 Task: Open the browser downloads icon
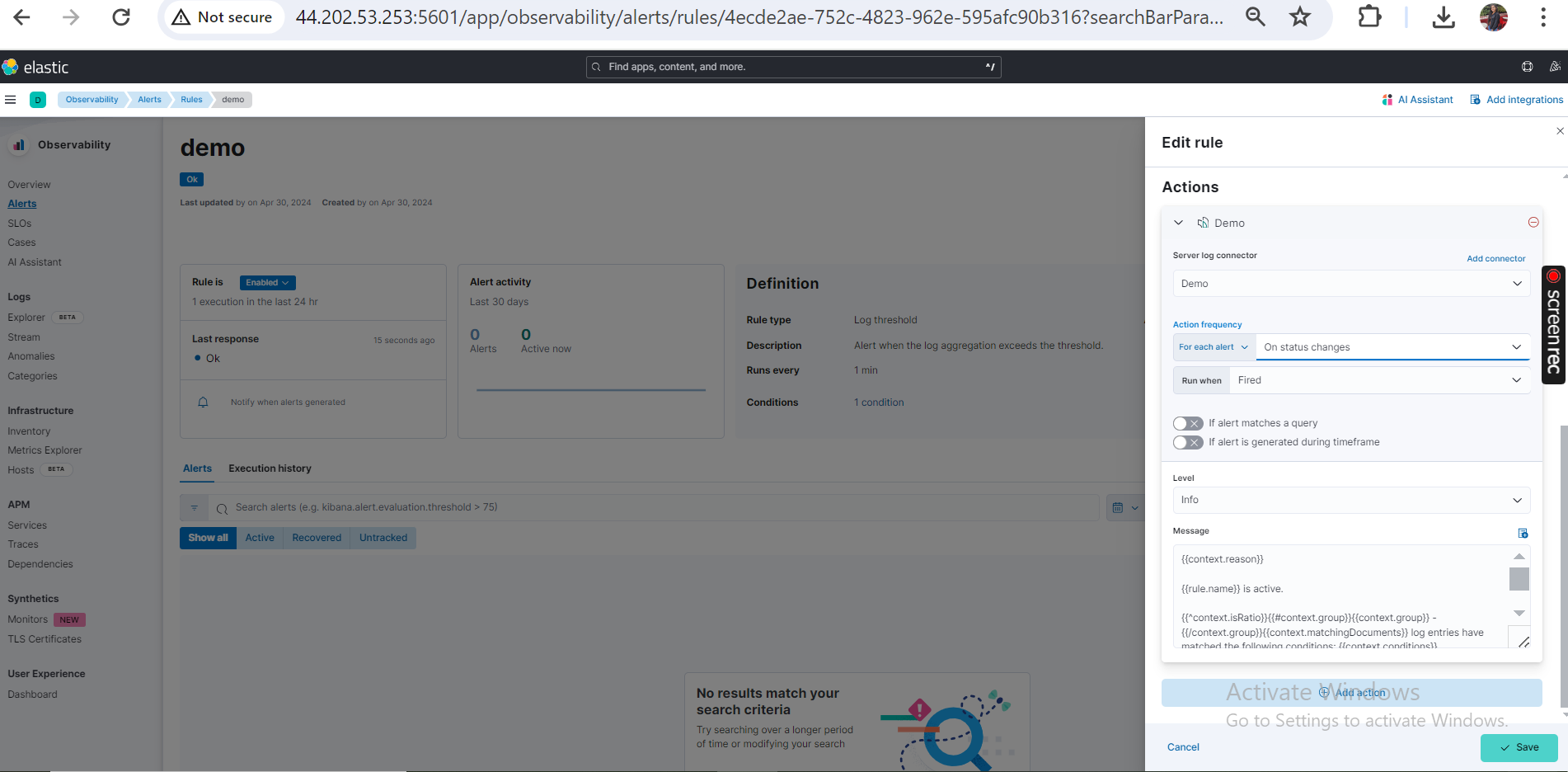(1444, 17)
